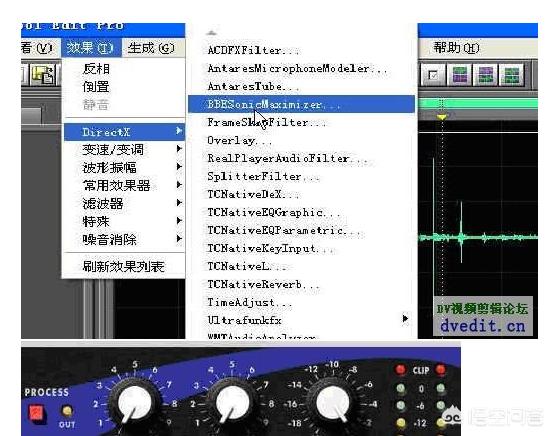The image size is (554, 436).
Task: Choose 刷新效果列表 menu entry
Action: [124, 266]
